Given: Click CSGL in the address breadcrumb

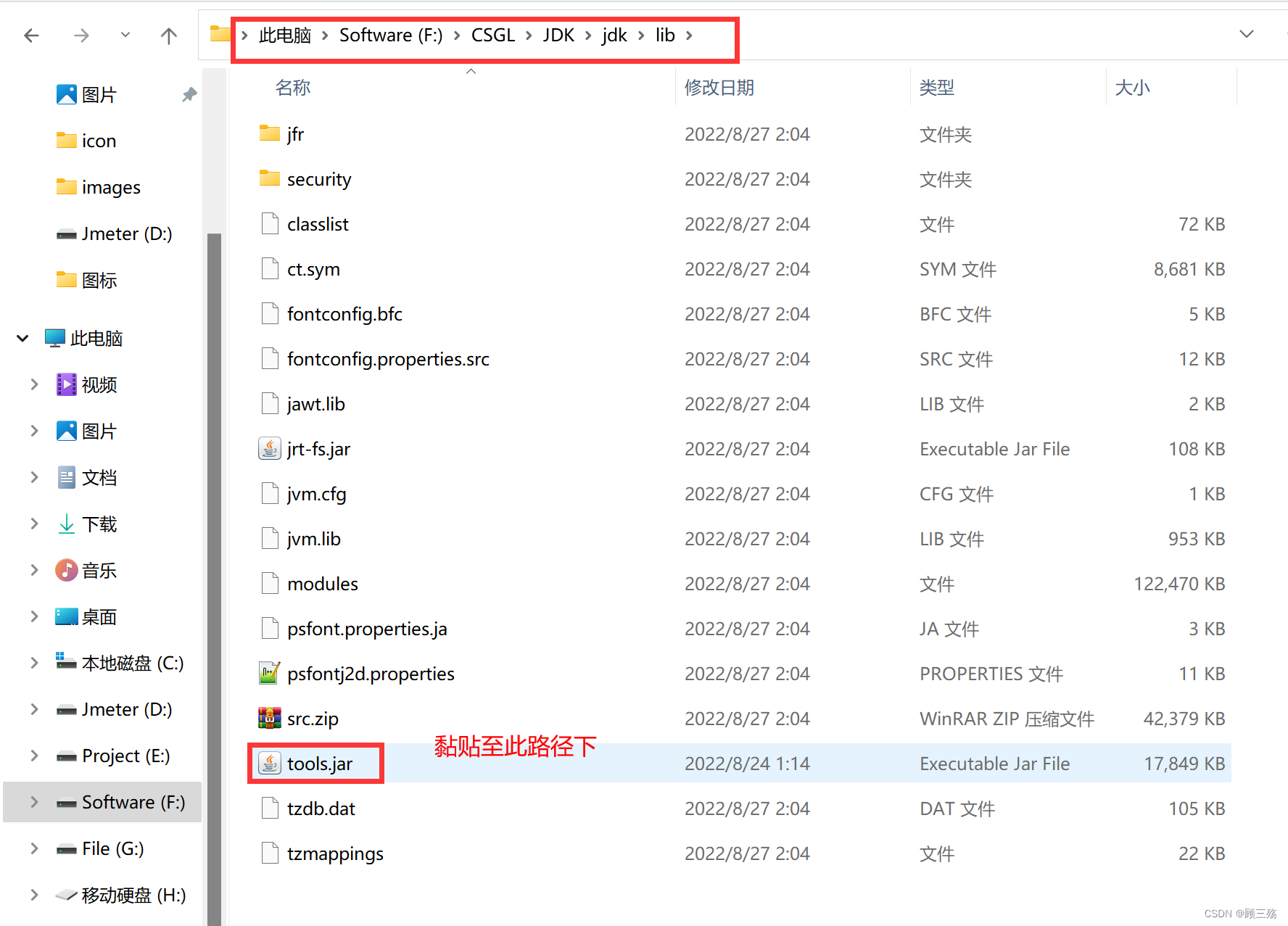Looking at the screenshot, I should click(x=493, y=35).
